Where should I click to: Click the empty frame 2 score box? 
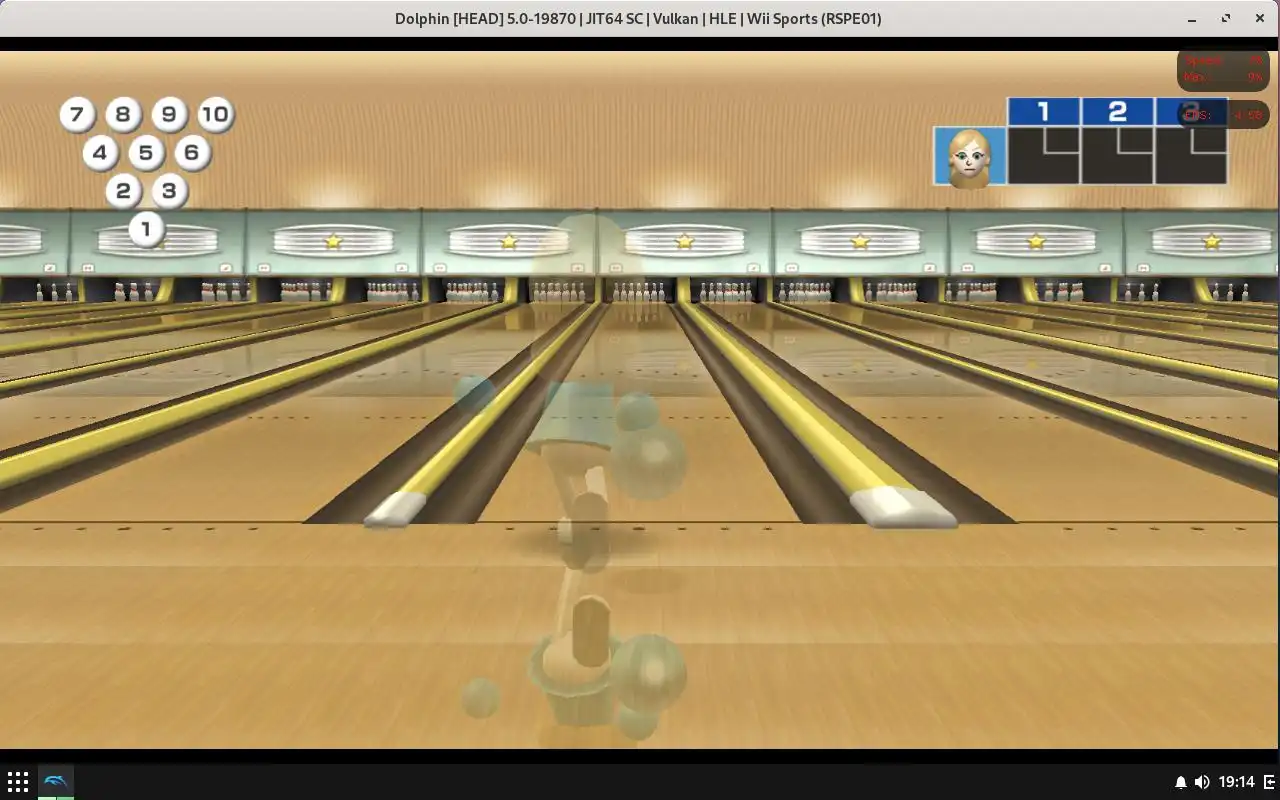[x=1118, y=156]
